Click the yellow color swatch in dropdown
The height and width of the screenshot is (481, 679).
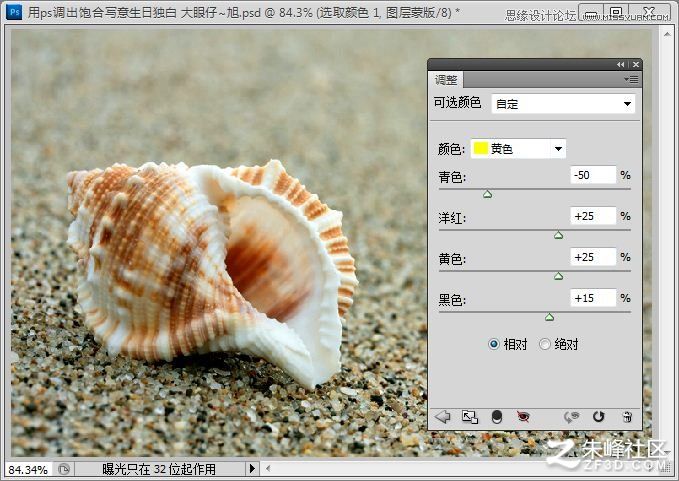pyautogui.click(x=481, y=148)
